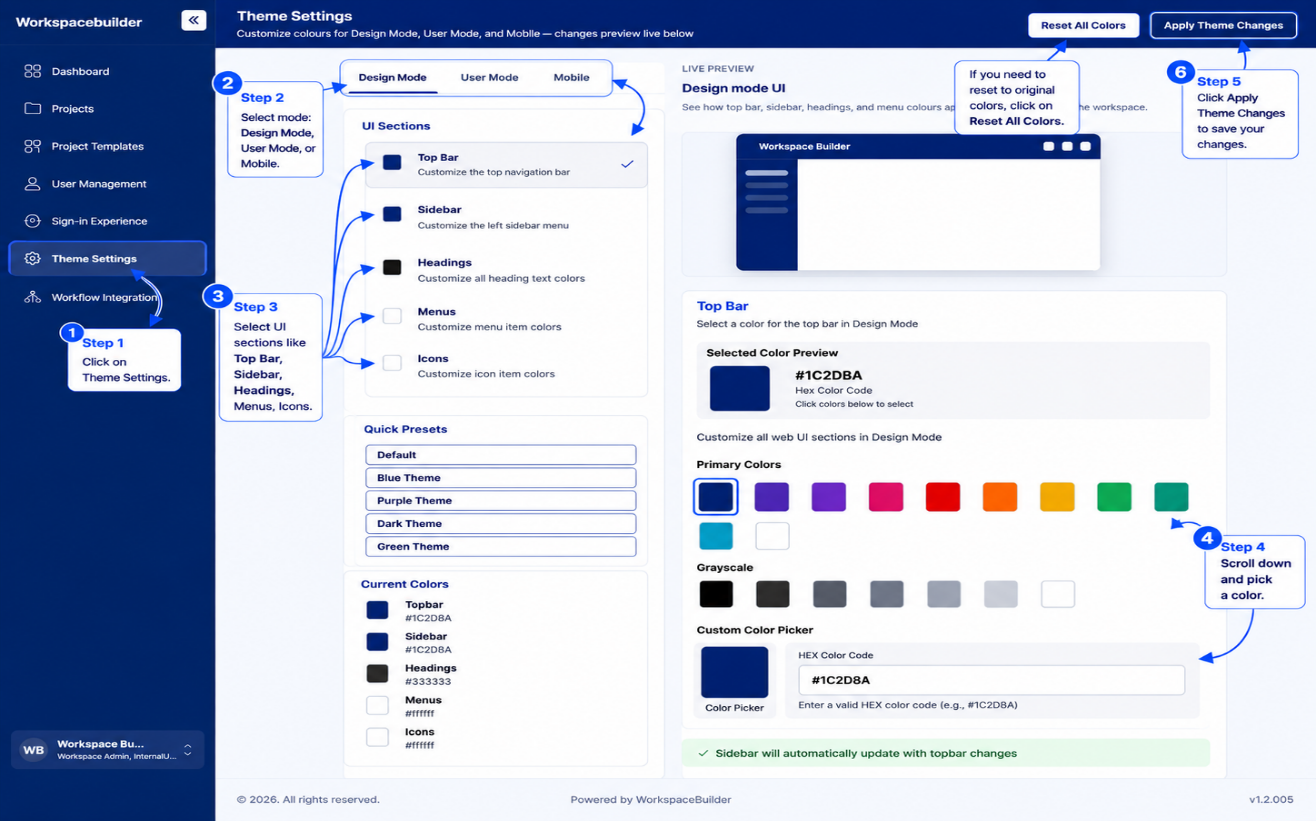The image size is (1316, 821).
Task: Click the Reset All Colors button
Action: tap(1083, 25)
